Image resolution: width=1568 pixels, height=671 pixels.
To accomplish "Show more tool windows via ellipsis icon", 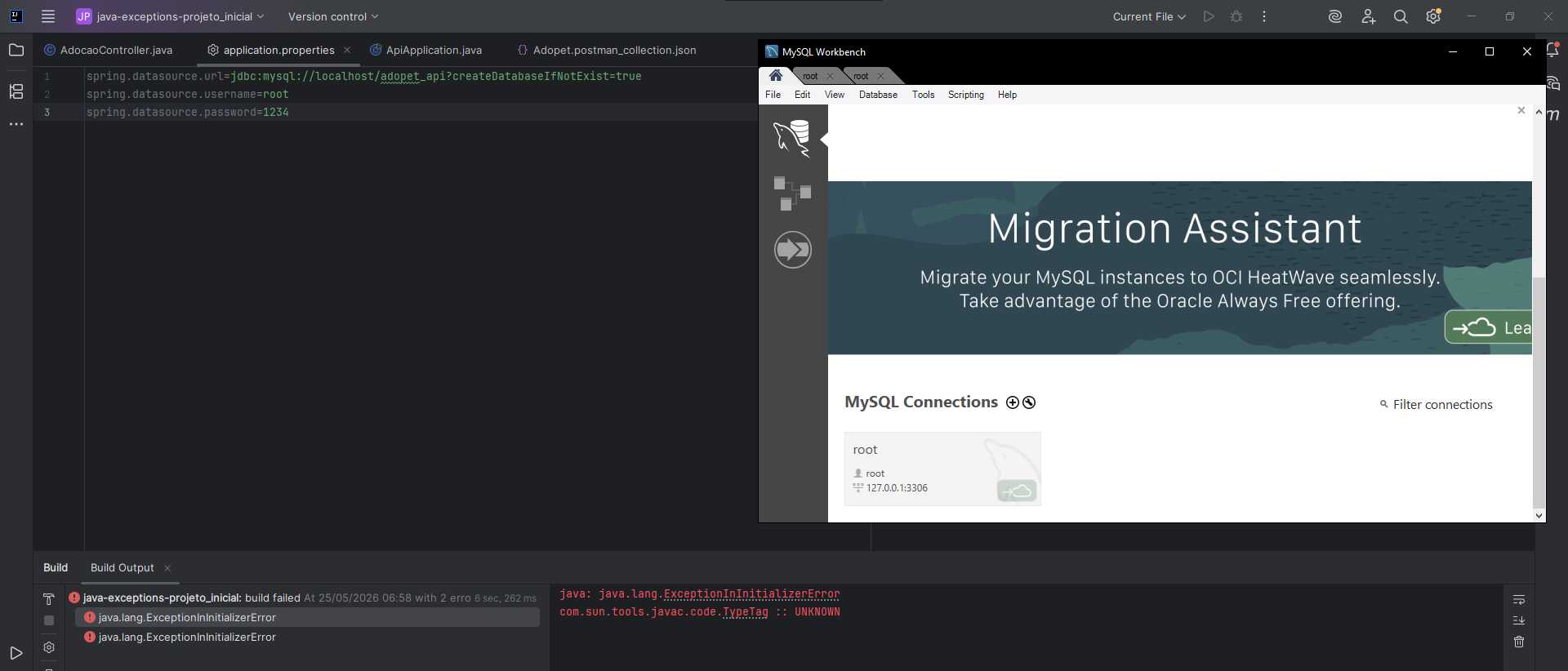I will click(16, 124).
